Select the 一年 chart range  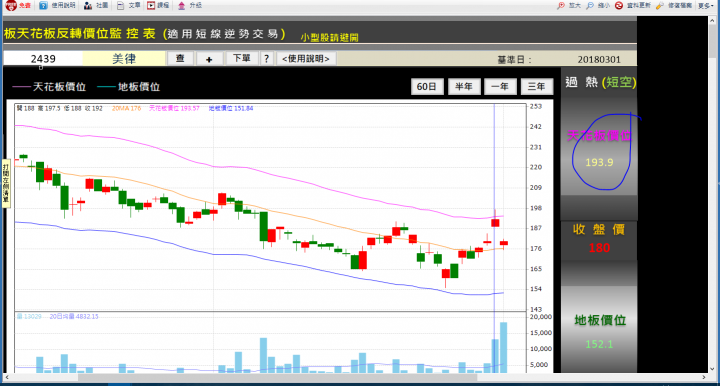pos(500,86)
